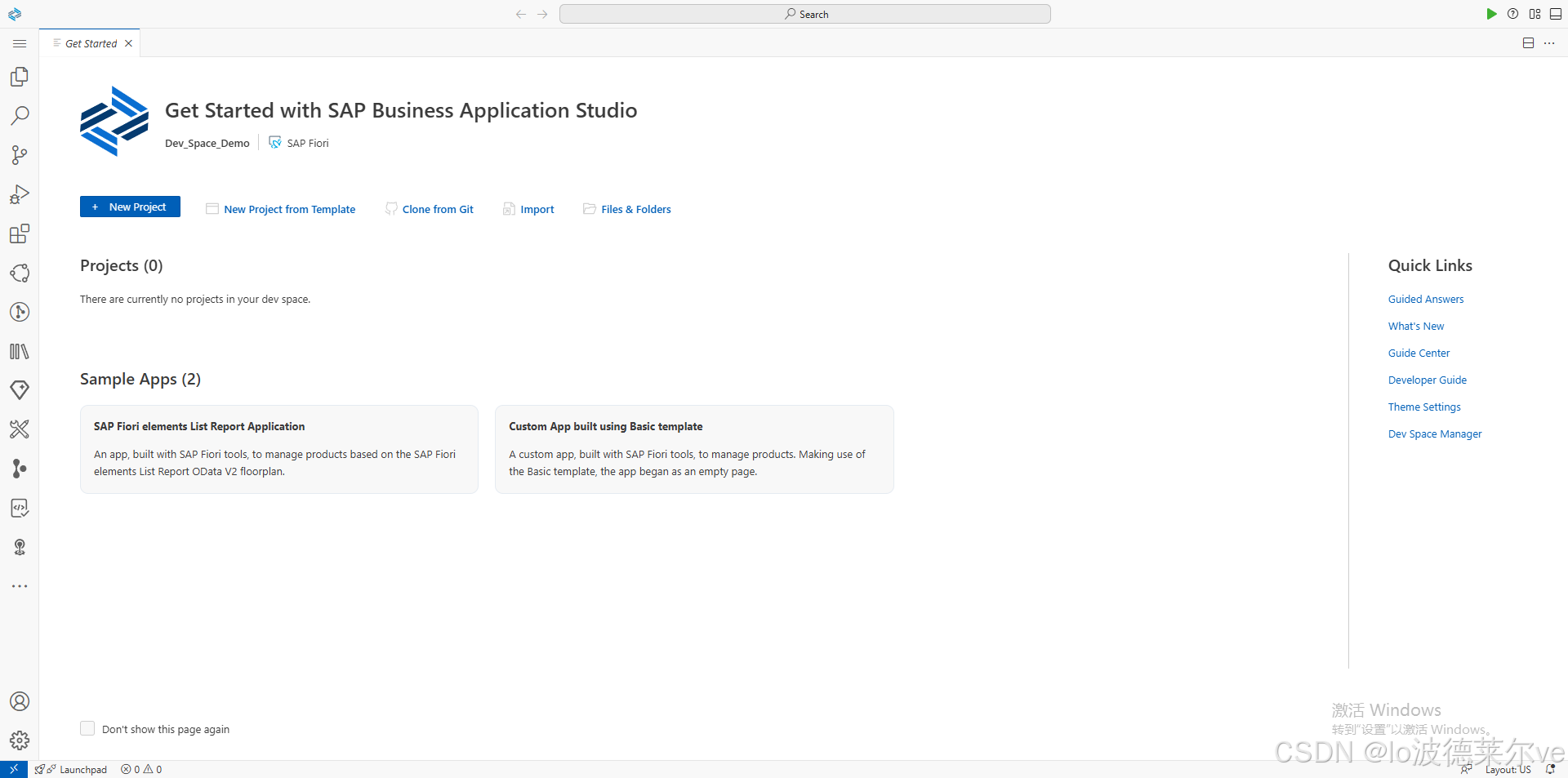
Task: Go forward with right arrow
Action: [x=543, y=14]
